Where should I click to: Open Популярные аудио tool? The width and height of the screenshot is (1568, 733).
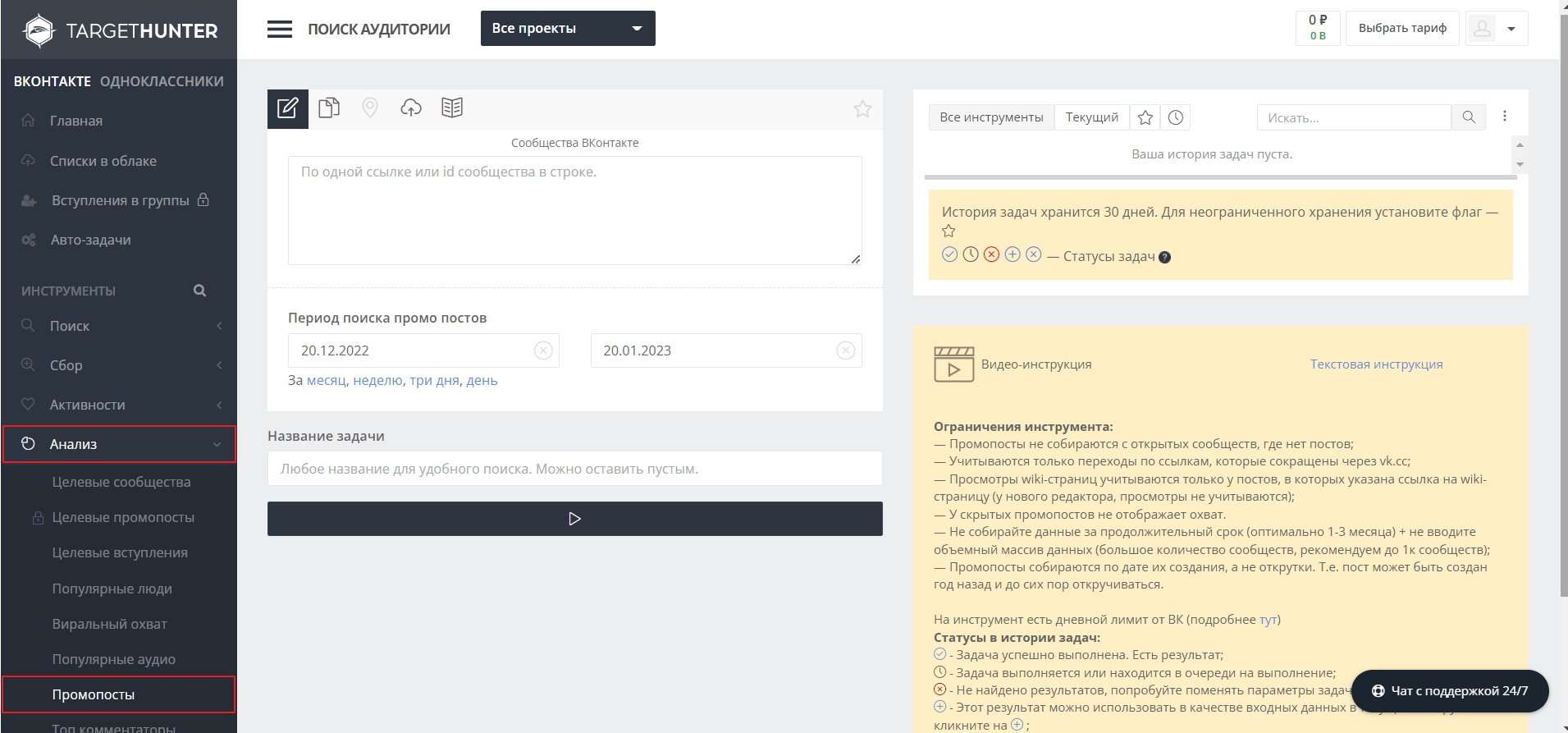coord(114,659)
